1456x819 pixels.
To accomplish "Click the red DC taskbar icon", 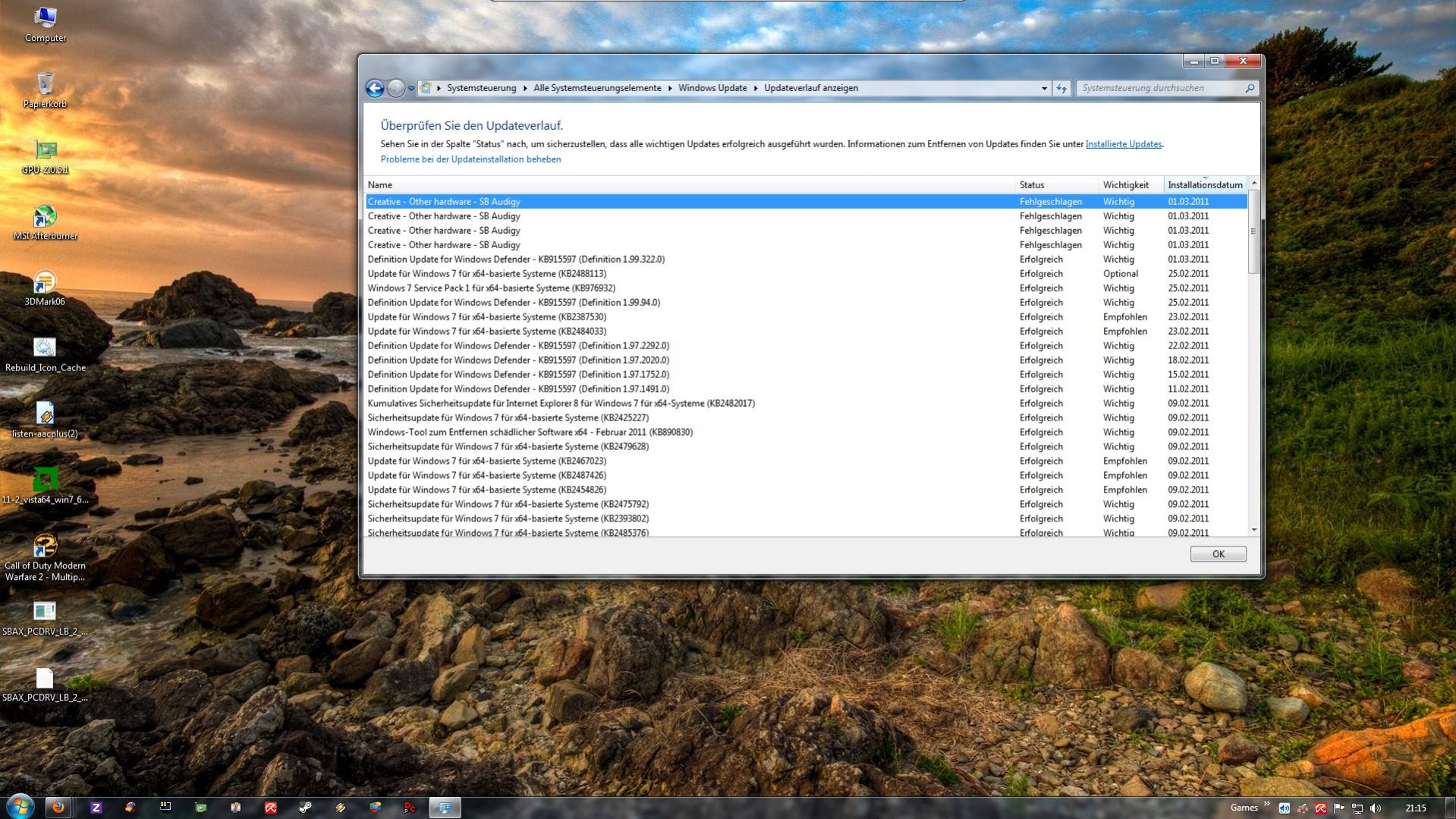I will (x=410, y=808).
